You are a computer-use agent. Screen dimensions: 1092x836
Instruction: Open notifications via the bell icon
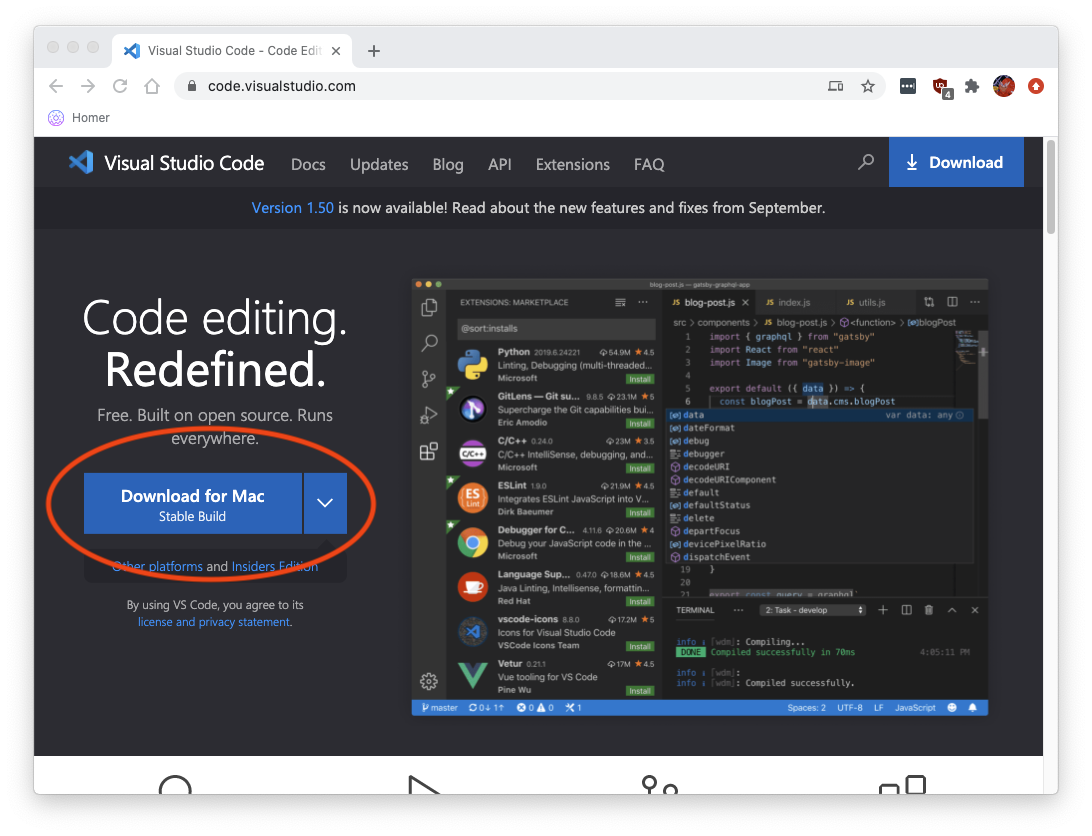point(971,707)
